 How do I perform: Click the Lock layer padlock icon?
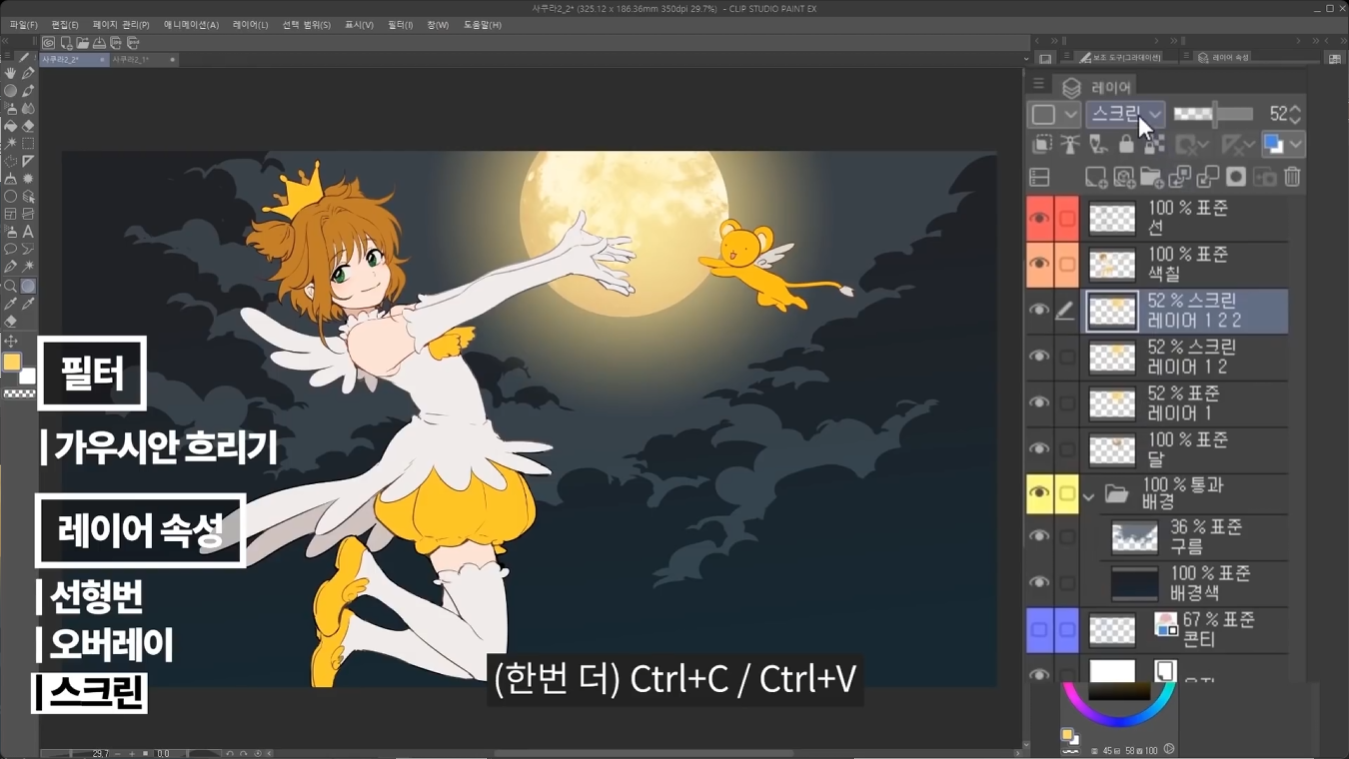point(1126,145)
